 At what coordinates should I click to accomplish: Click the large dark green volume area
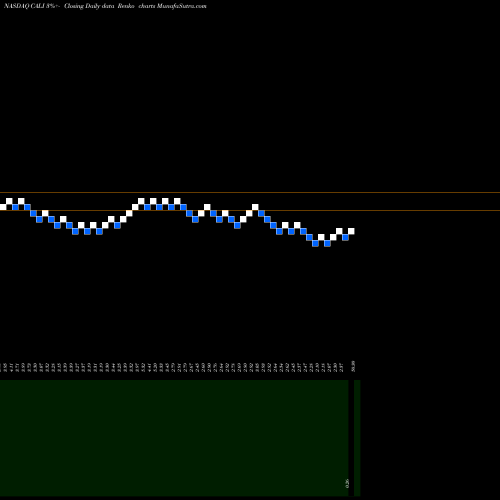pos(174,438)
